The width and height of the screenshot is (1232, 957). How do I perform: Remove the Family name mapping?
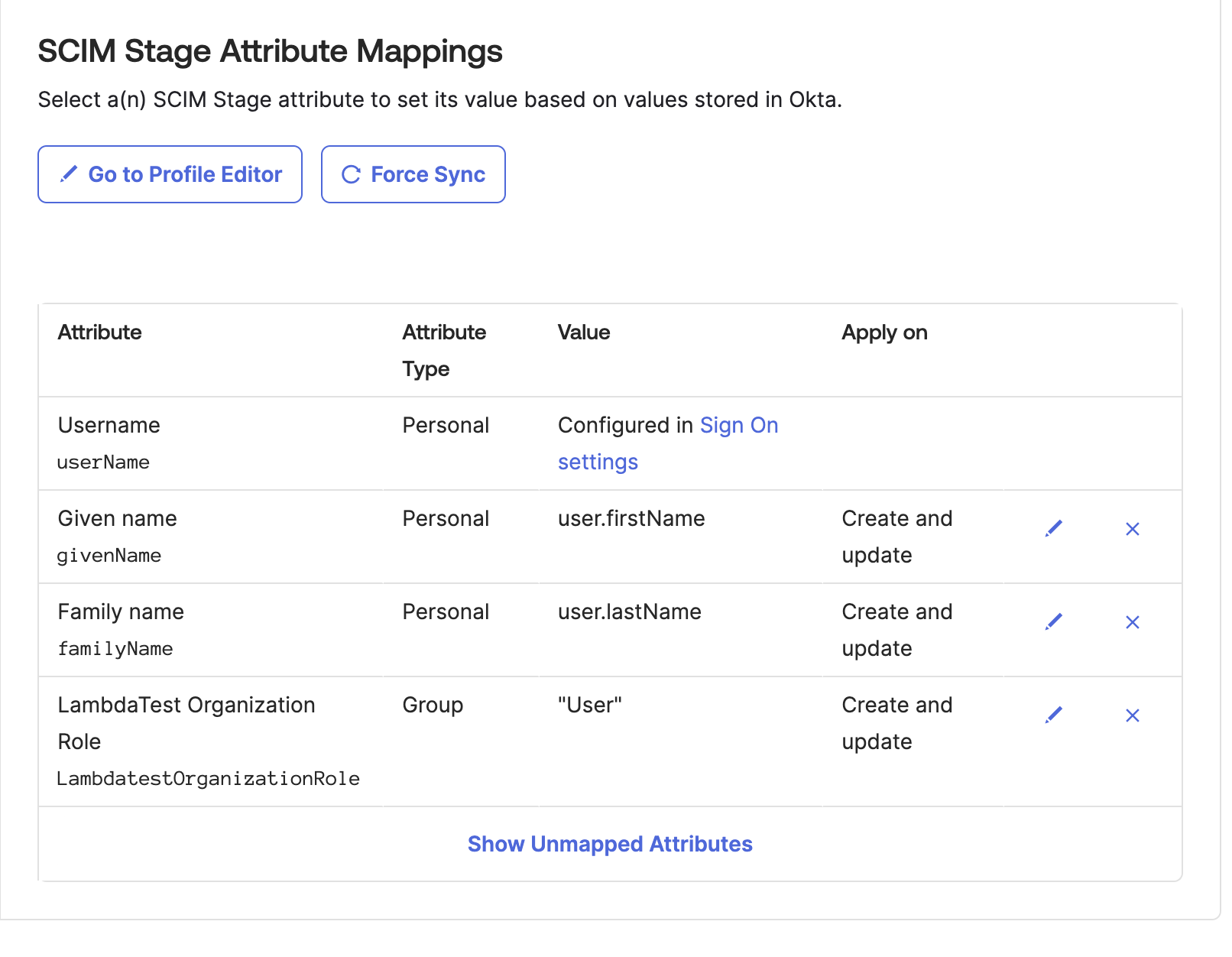(1132, 622)
